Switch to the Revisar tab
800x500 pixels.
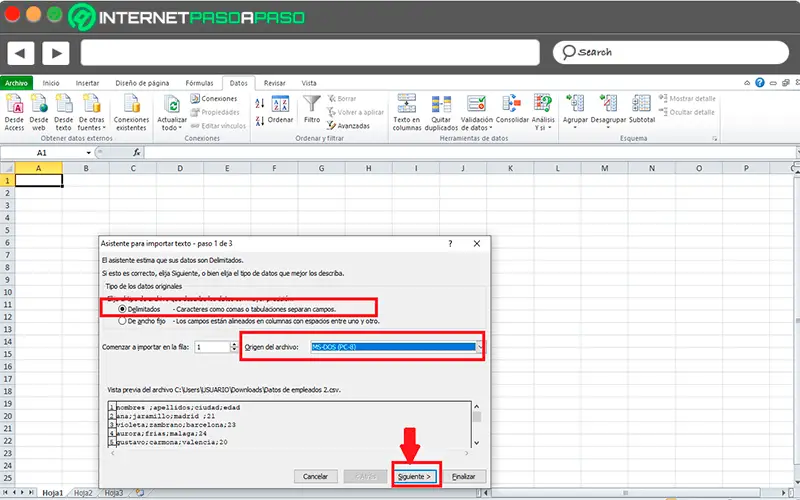[x=274, y=83]
